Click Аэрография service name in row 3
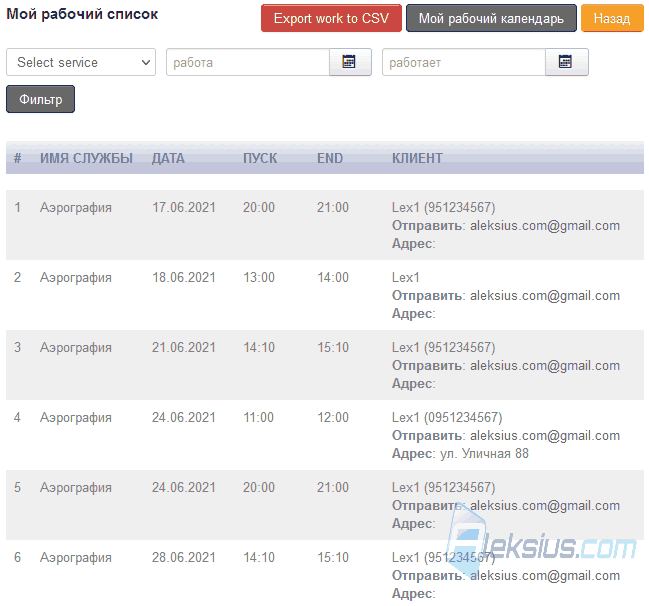The height and width of the screenshot is (606, 649). coord(76,347)
